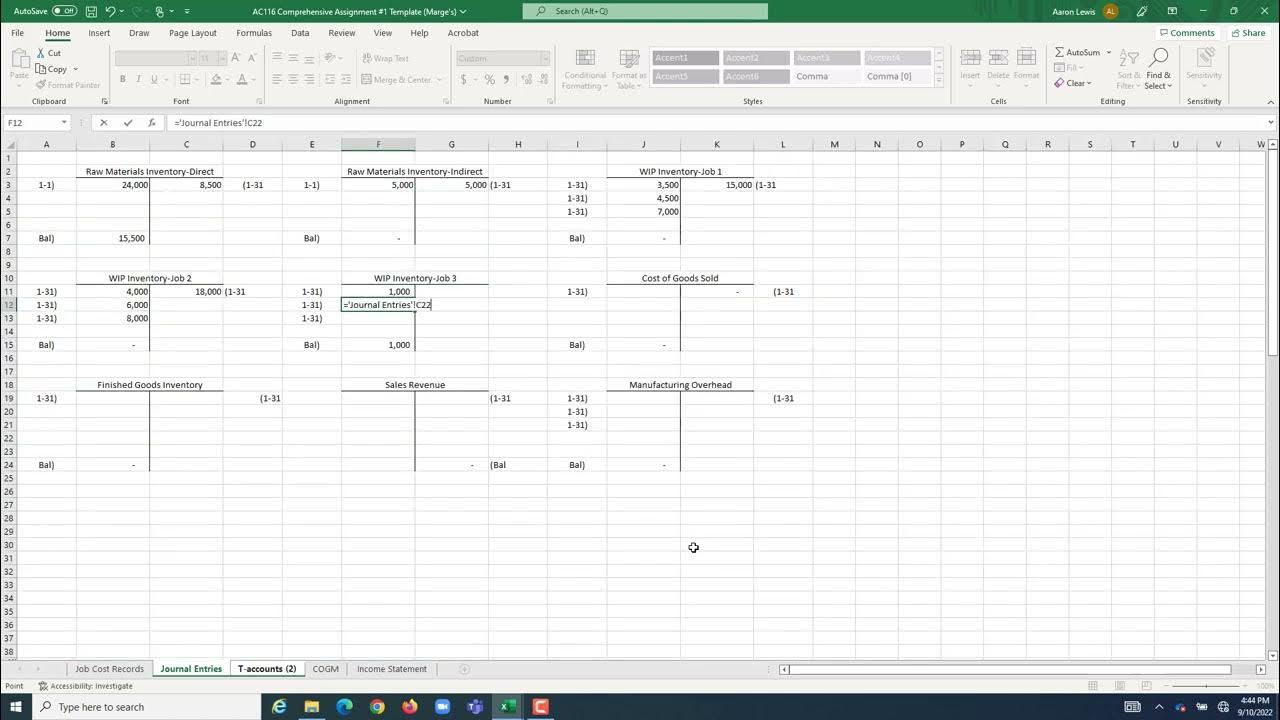
Task: Open the COGM sheet tab
Action: (x=325, y=669)
